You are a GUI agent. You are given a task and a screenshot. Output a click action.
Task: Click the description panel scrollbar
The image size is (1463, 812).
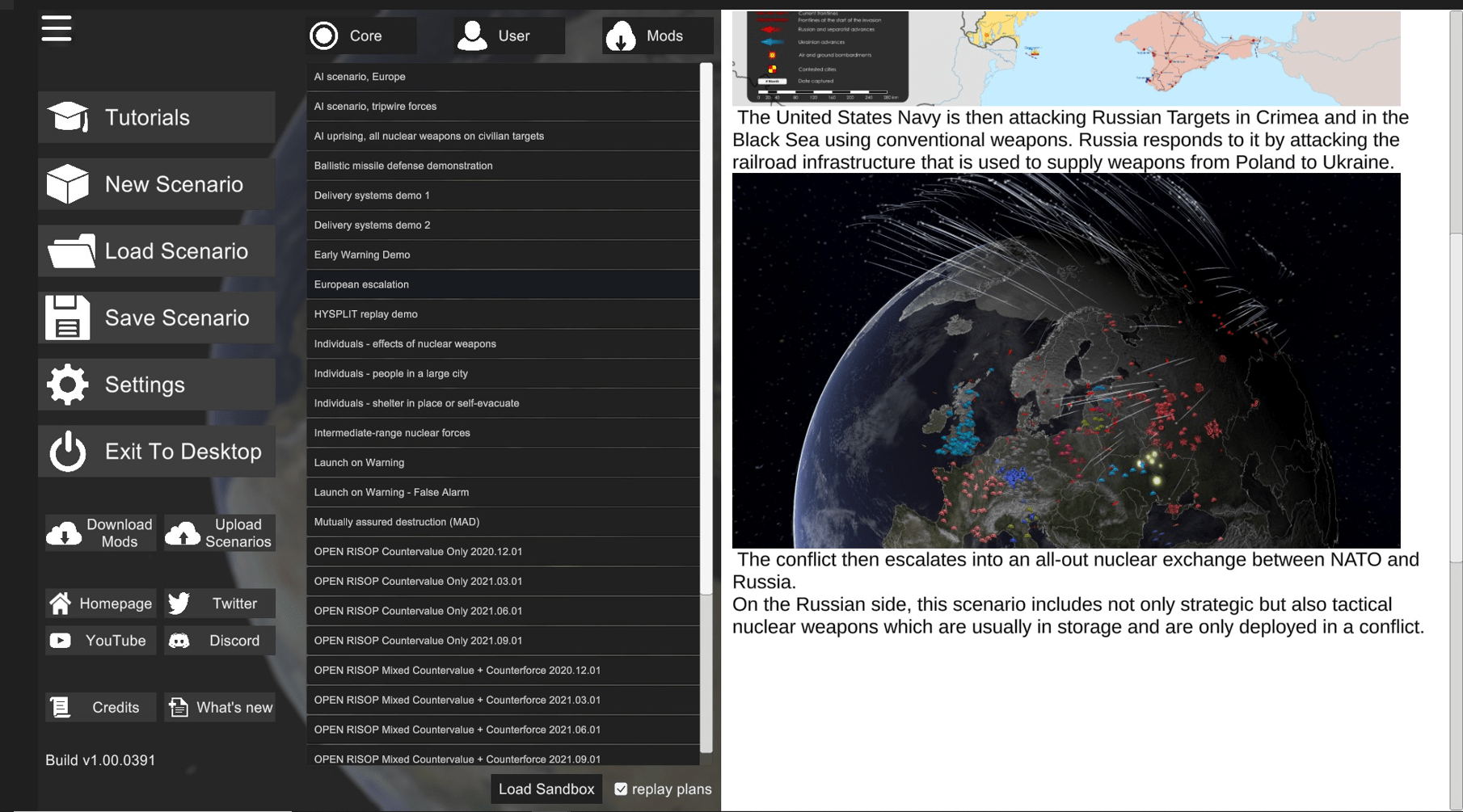pyautogui.click(x=1457, y=398)
